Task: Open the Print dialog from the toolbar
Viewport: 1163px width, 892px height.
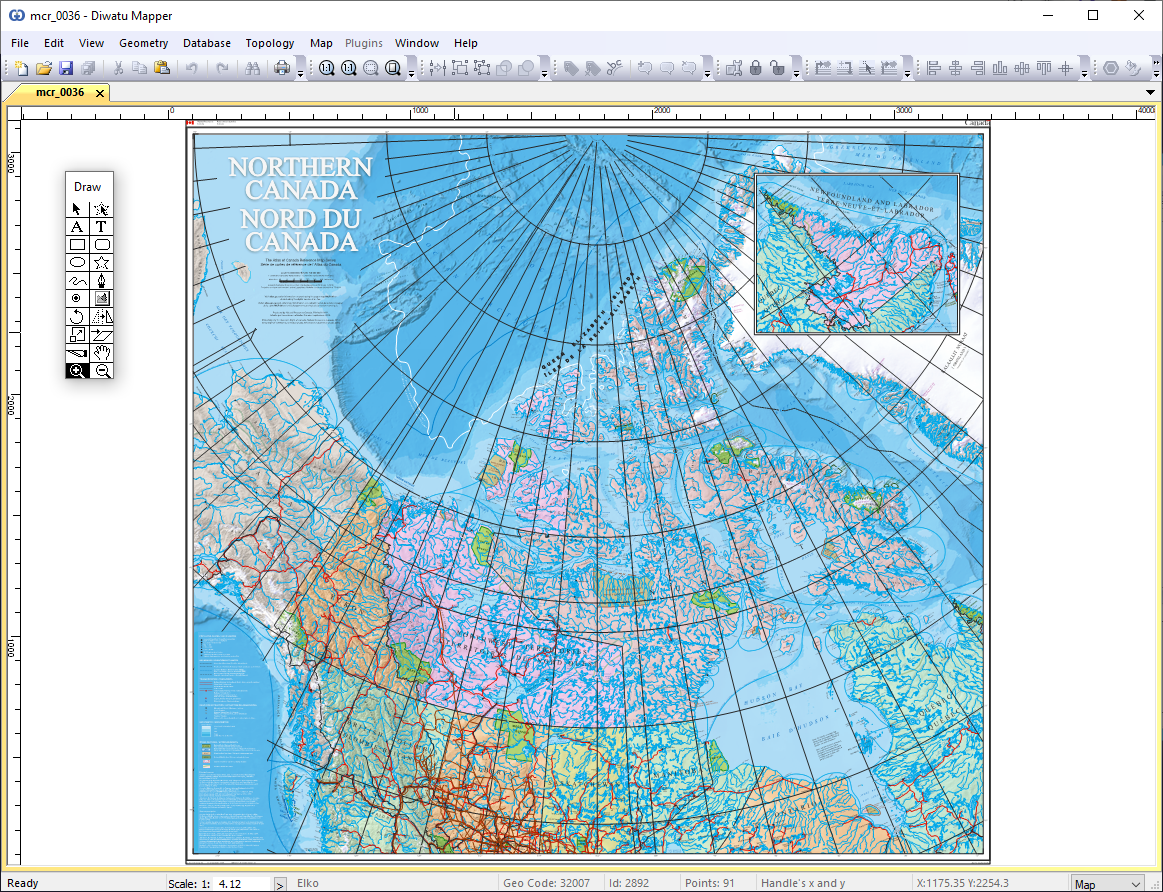Action: pyautogui.click(x=281, y=67)
